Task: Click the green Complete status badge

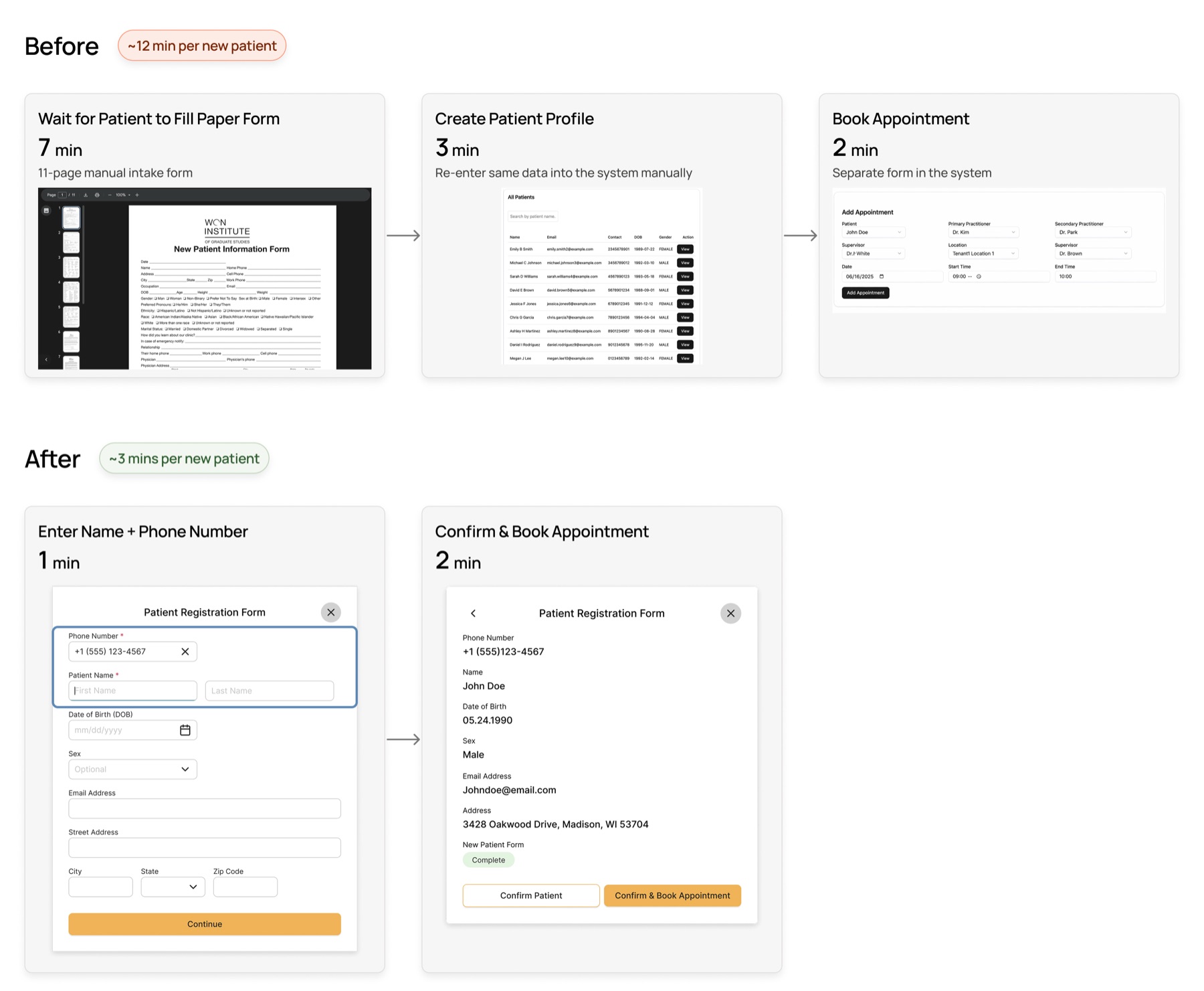Action: point(488,861)
